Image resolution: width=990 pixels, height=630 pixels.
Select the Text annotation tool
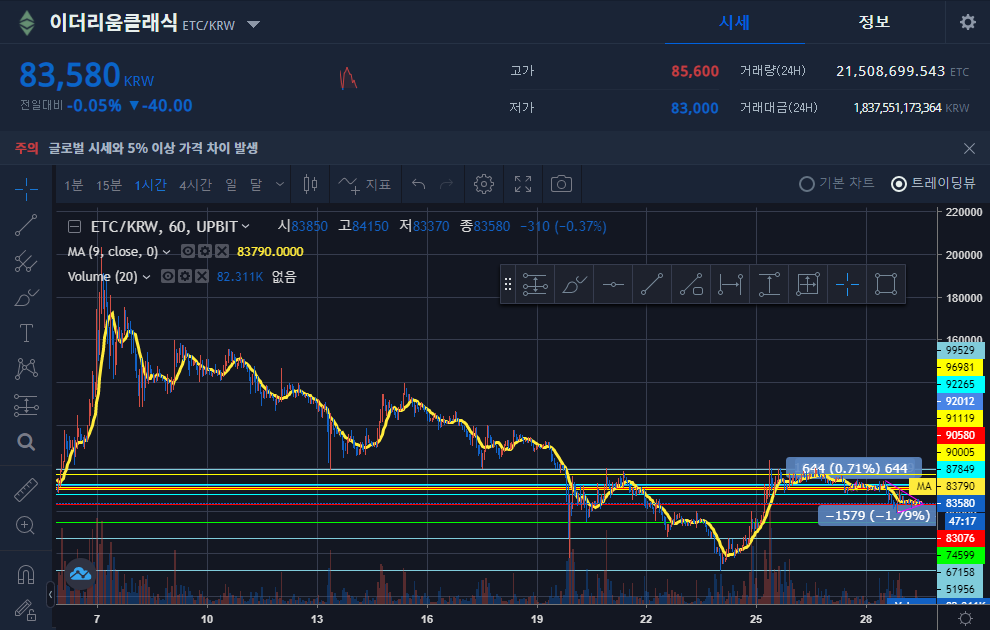[x=25, y=333]
